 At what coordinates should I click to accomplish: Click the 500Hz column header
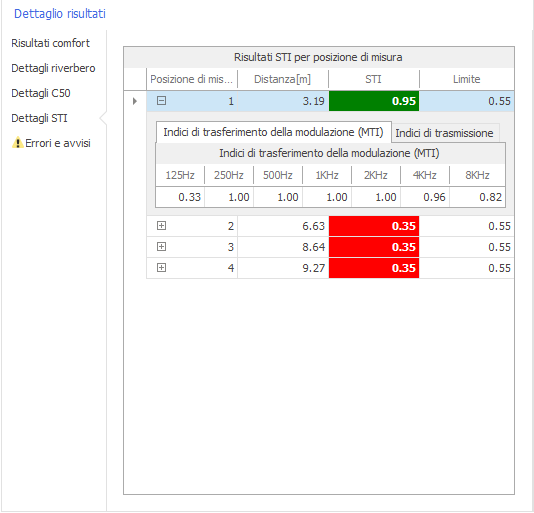coord(278,175)
